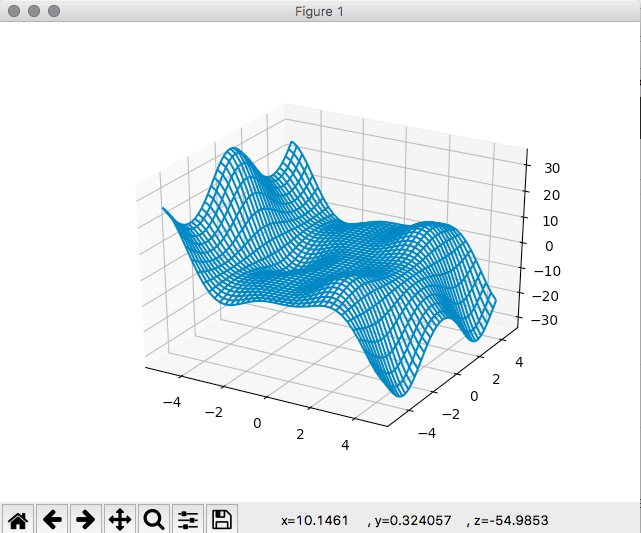The height and width of the screenshot is (533, 641).
Task: Click the status bar y=0.324057 readout
Action: coord(412,520)
